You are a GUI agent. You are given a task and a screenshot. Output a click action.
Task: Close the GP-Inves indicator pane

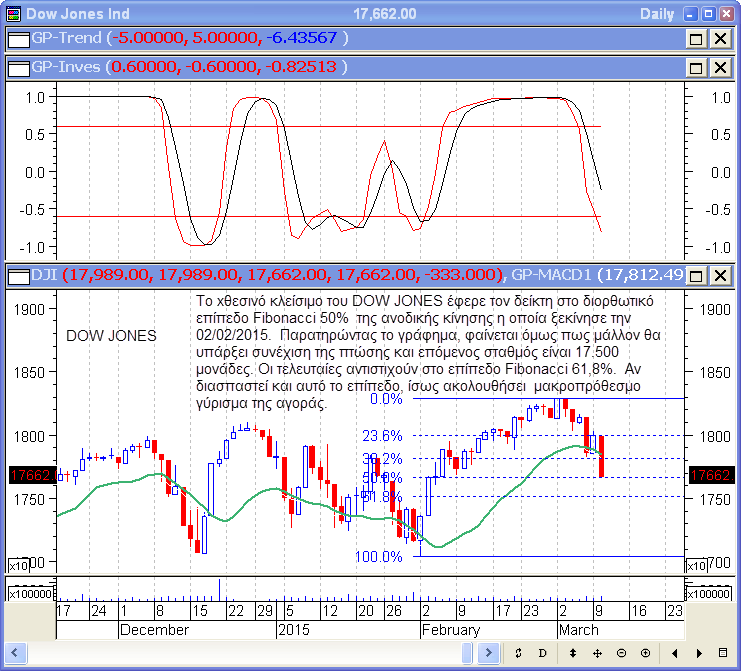721,68
